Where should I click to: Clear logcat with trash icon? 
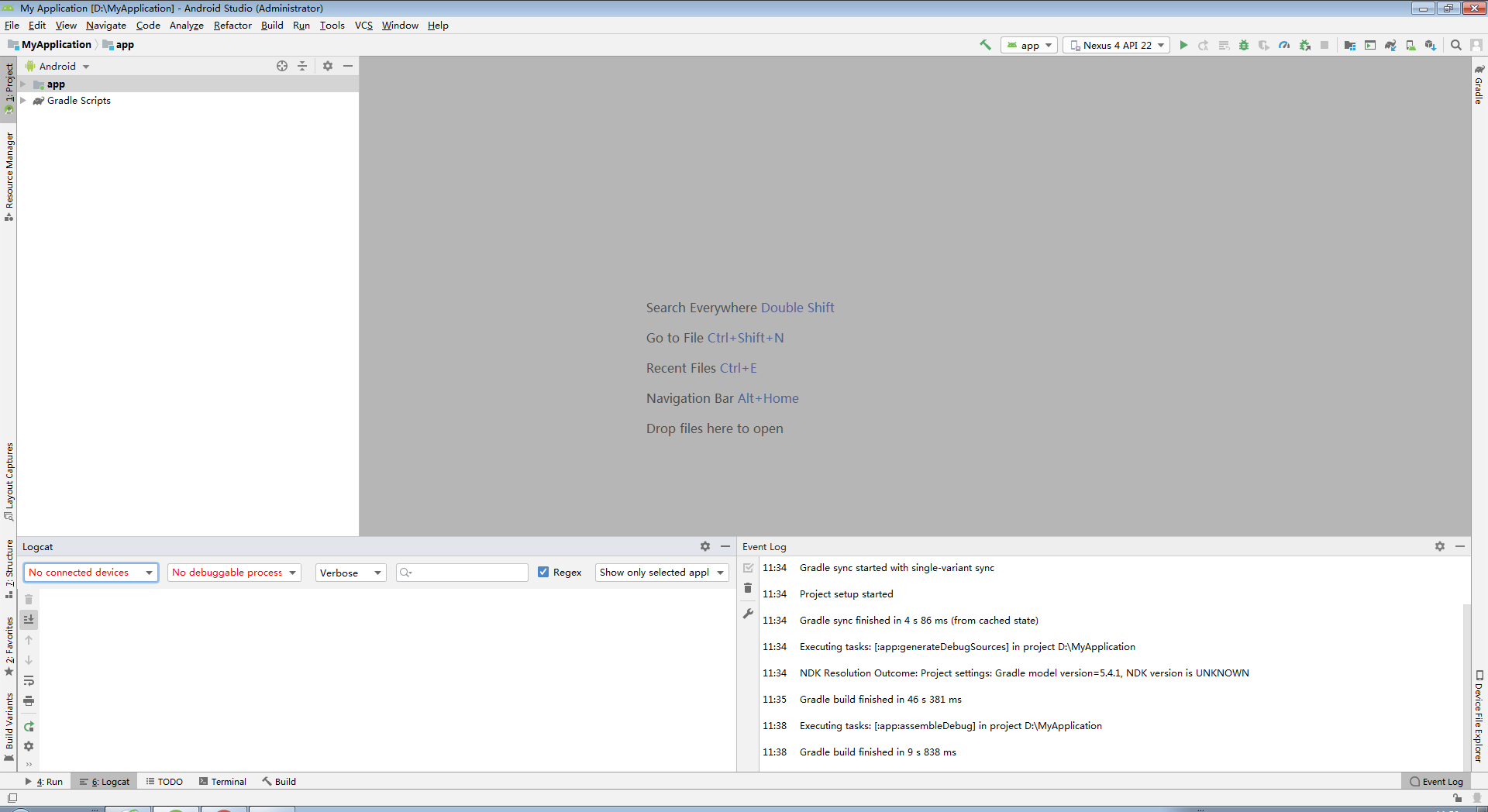click(x=29, y=599)
